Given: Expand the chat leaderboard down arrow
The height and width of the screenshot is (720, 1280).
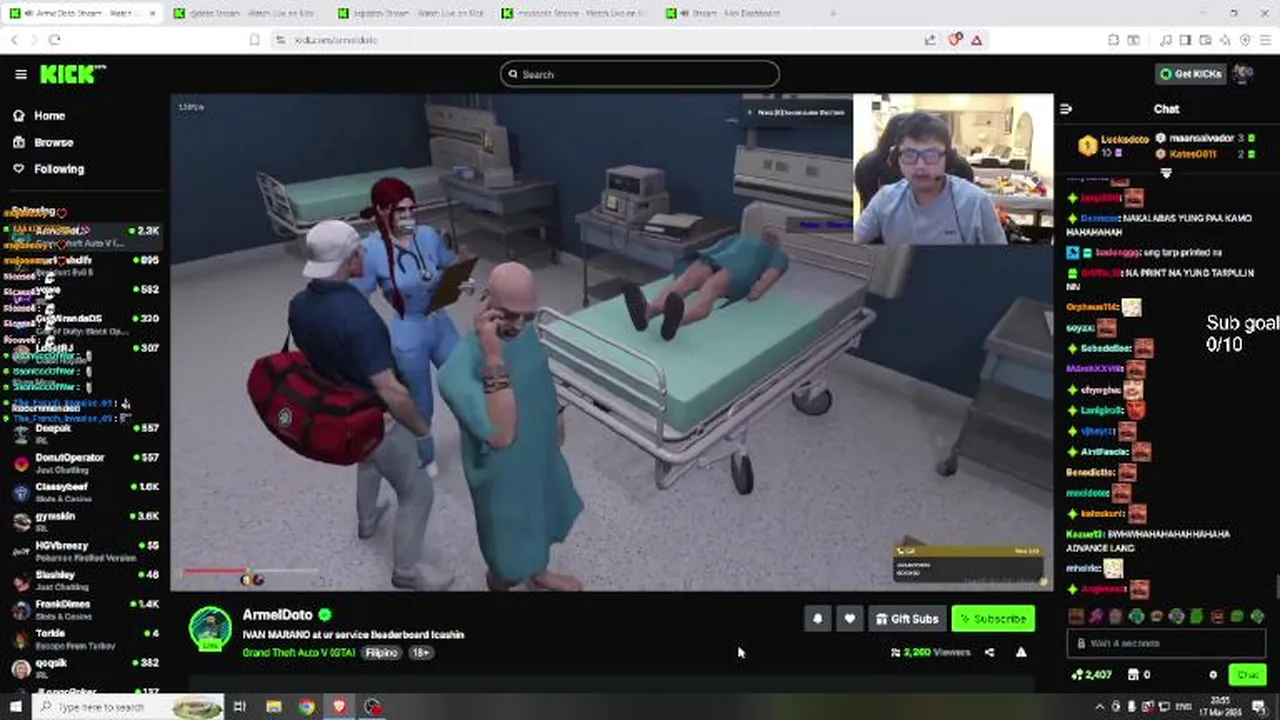Looking at the screenshot, I should tap(1166, 174).
